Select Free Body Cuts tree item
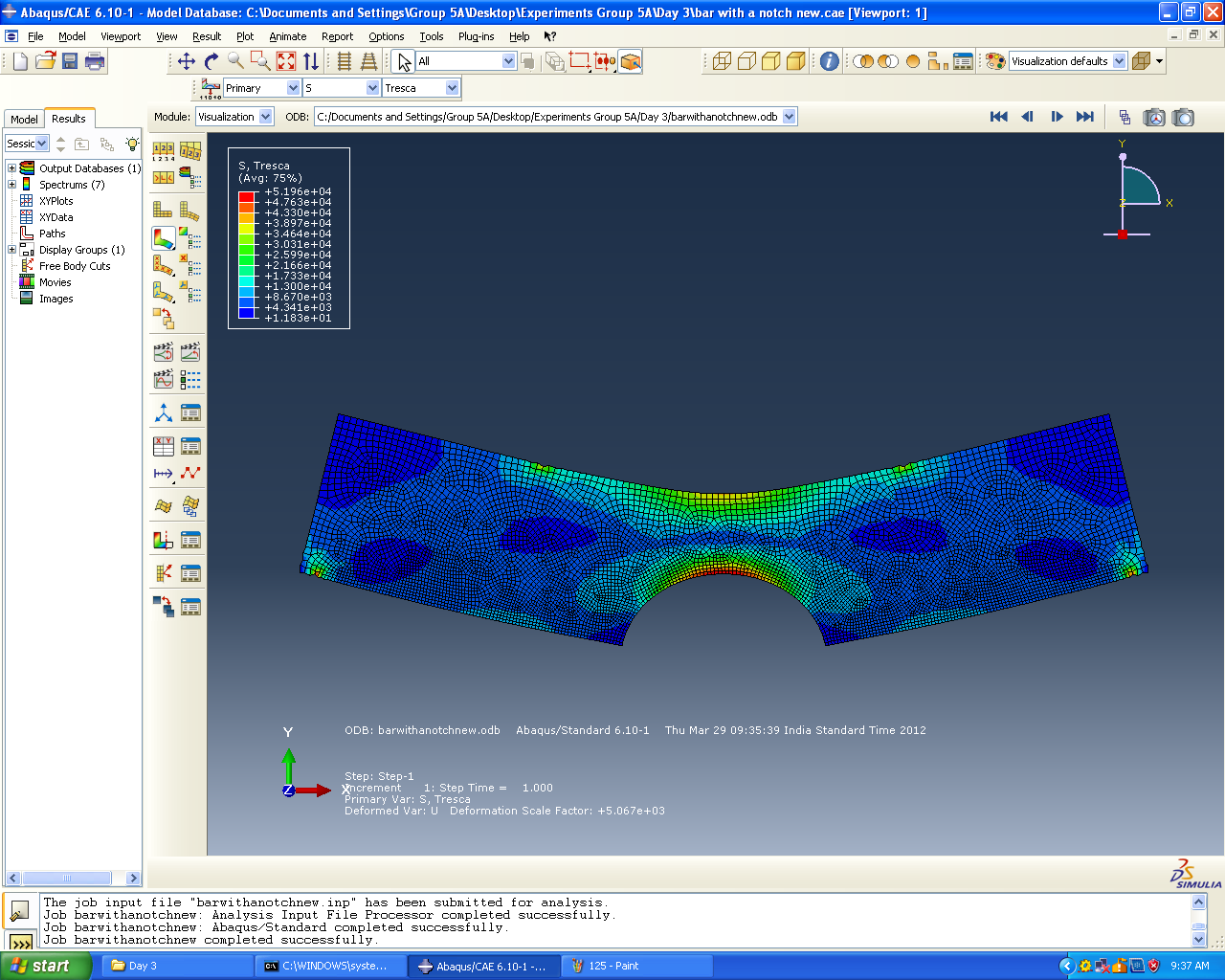The image size is (1225, 980). tap(75, 266)
